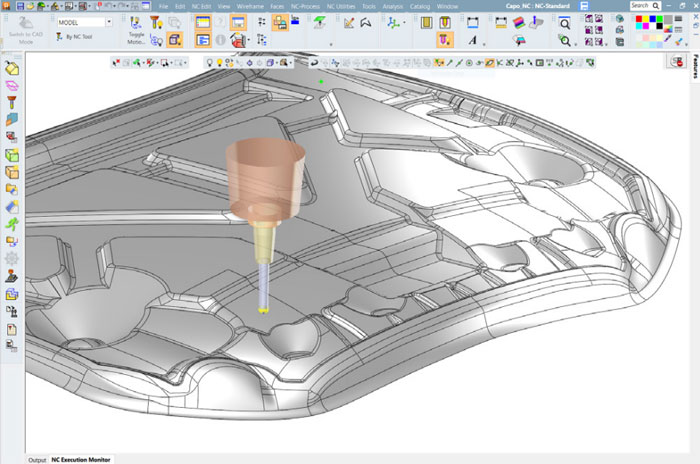Open the dropdown arrow beside UCS axis icon
The image size is (700, 464).
[404, 22]
